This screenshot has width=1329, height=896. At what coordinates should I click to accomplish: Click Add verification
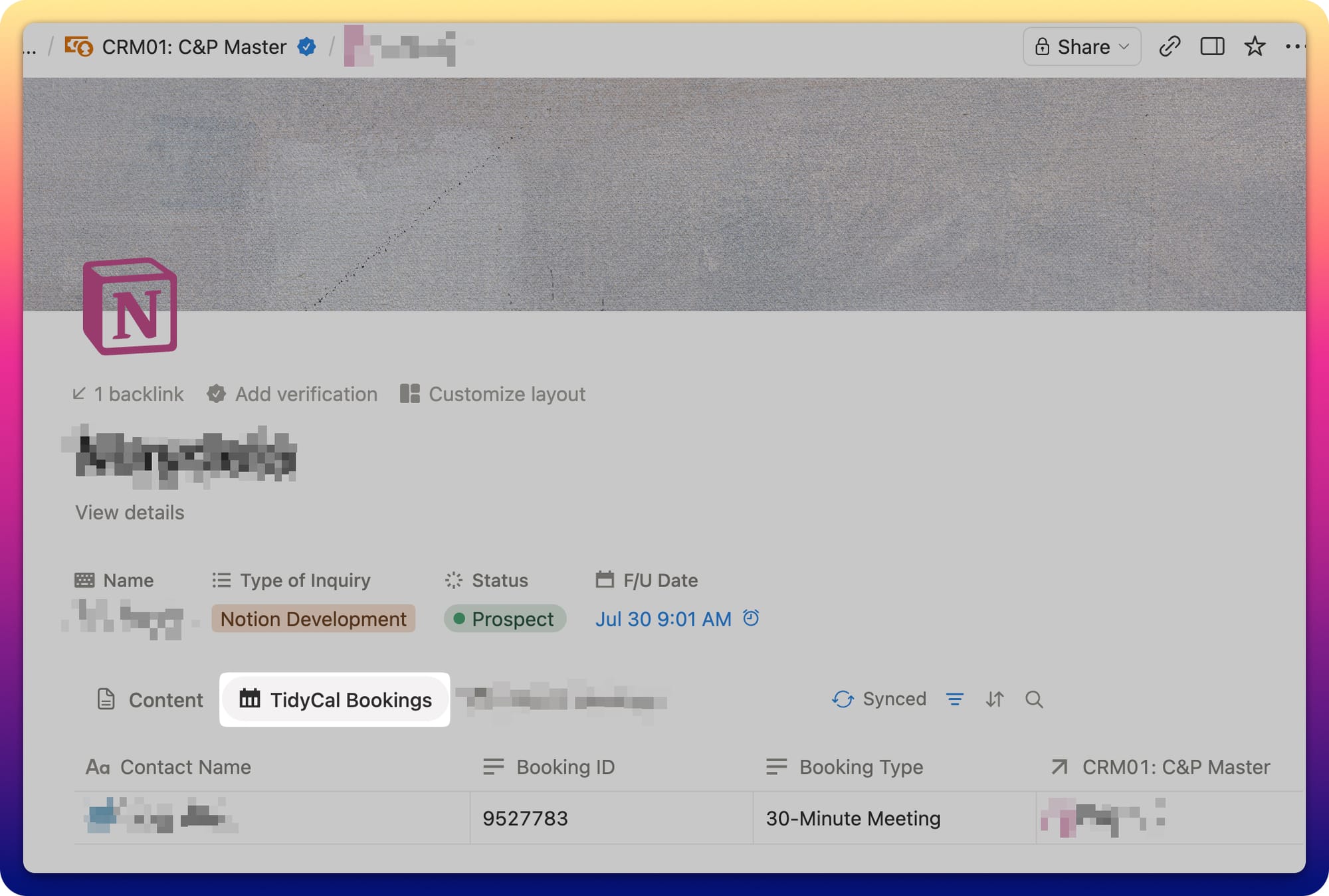292,394
